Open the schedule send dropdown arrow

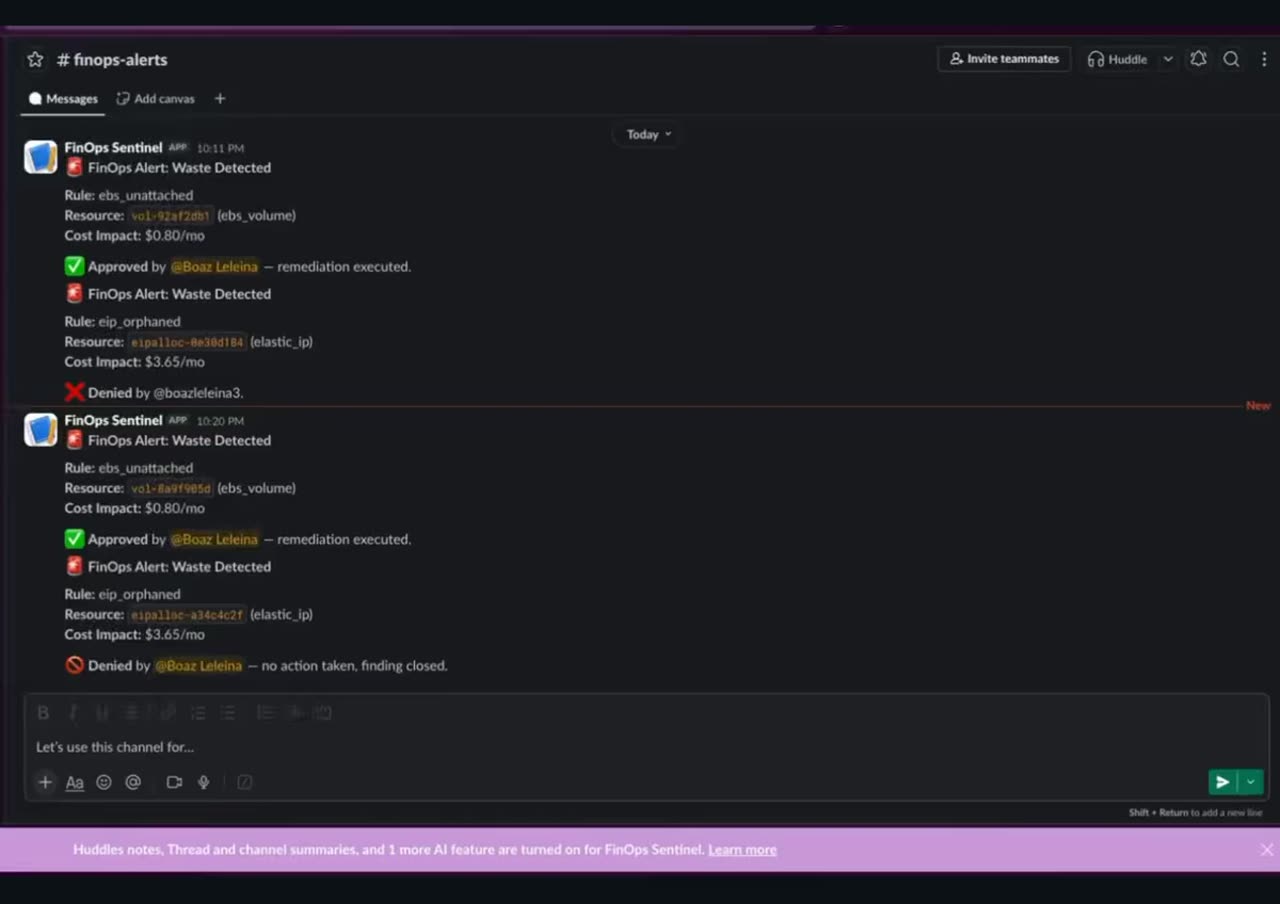click(x=1251, y=782)
